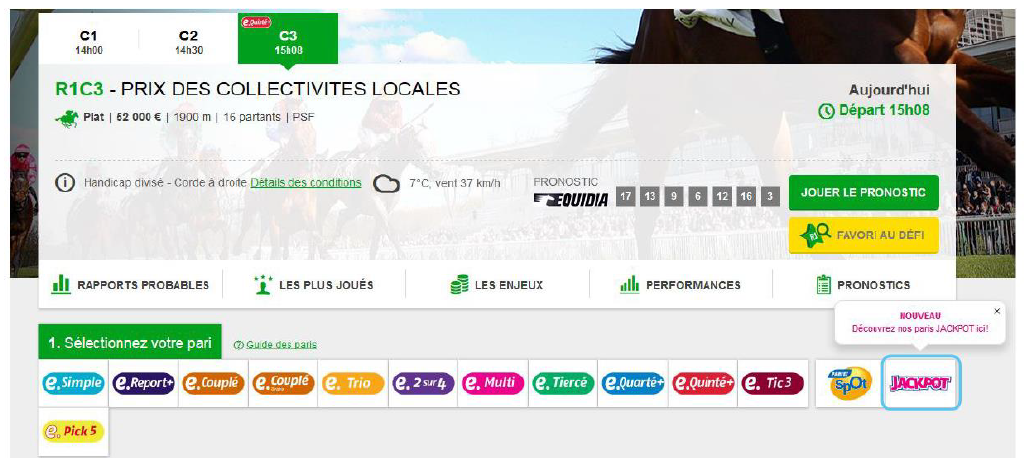Image resolution: width=1034 pixels, height=458 pixels.
Task: Select the e.Tiercé bet icon
Action: tap(563, 383)
